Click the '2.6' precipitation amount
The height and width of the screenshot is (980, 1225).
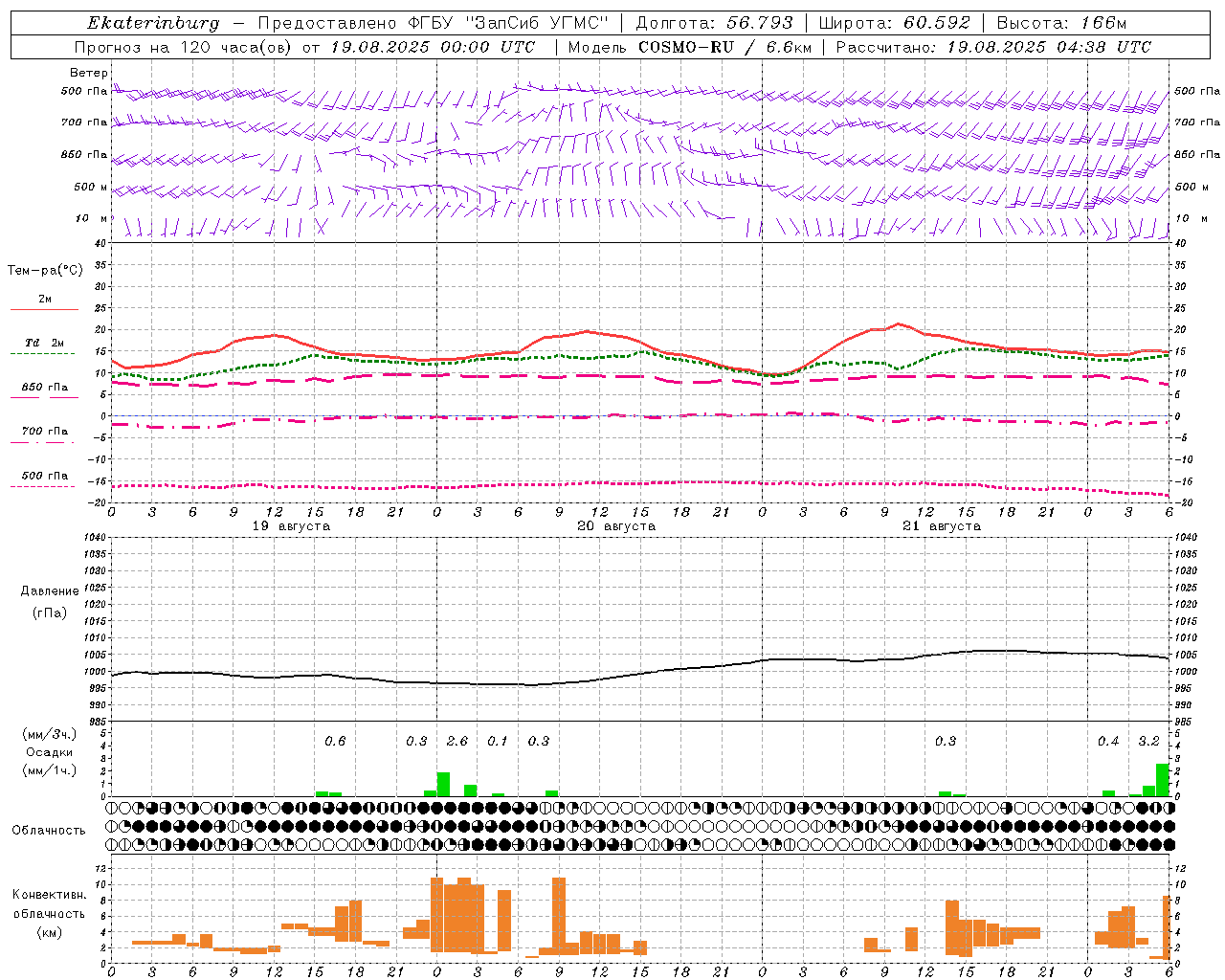click(457, 742)
